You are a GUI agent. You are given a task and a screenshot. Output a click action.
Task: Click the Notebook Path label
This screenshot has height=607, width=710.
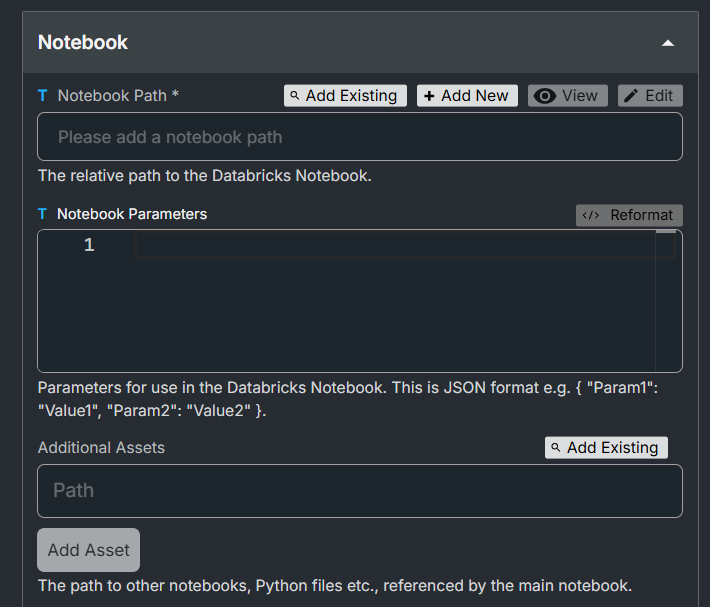tap(118, 96)
